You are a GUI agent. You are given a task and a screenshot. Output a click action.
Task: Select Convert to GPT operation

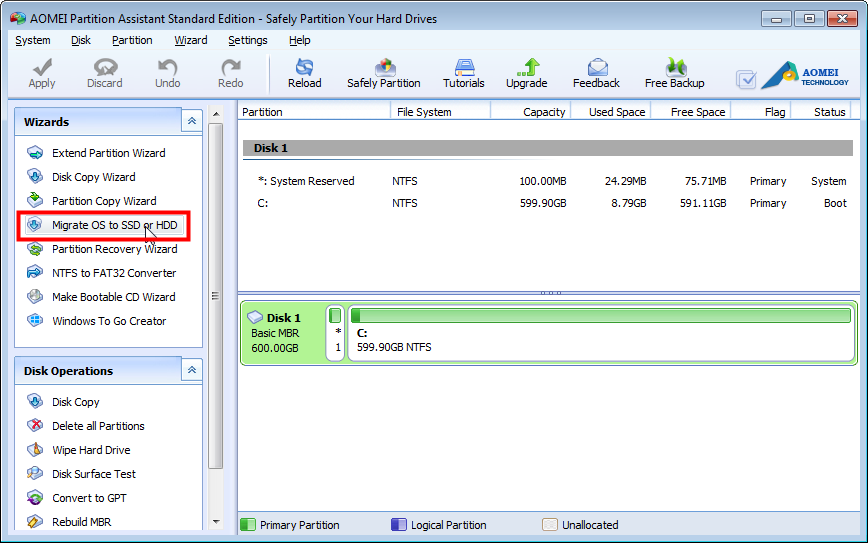click(x=89, y=498)
